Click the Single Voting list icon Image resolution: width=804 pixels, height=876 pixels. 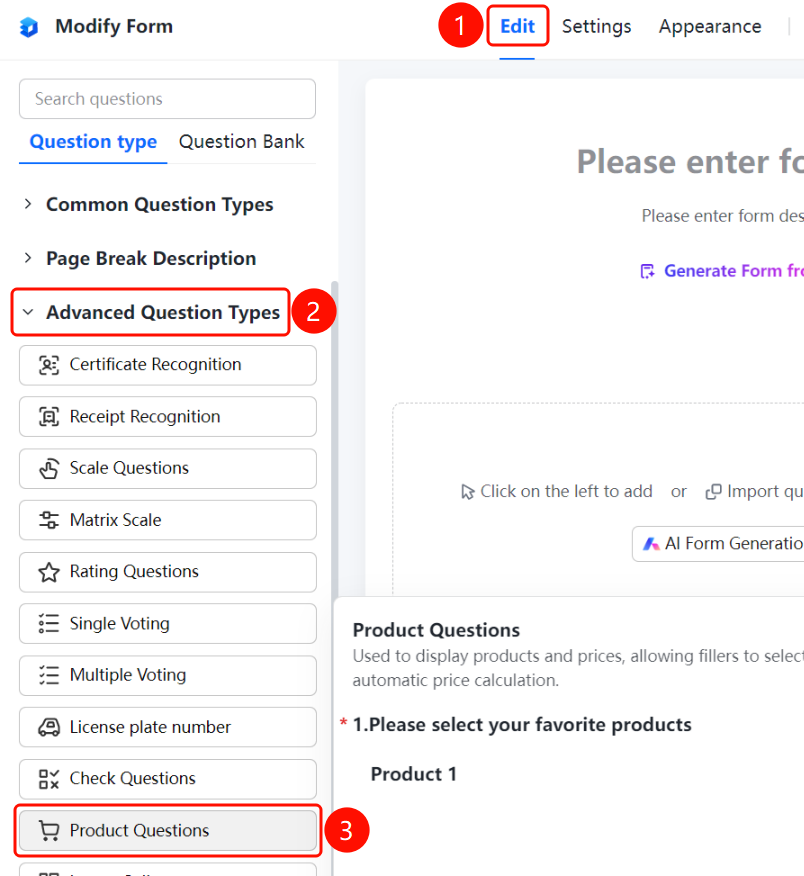pos(49,623)
